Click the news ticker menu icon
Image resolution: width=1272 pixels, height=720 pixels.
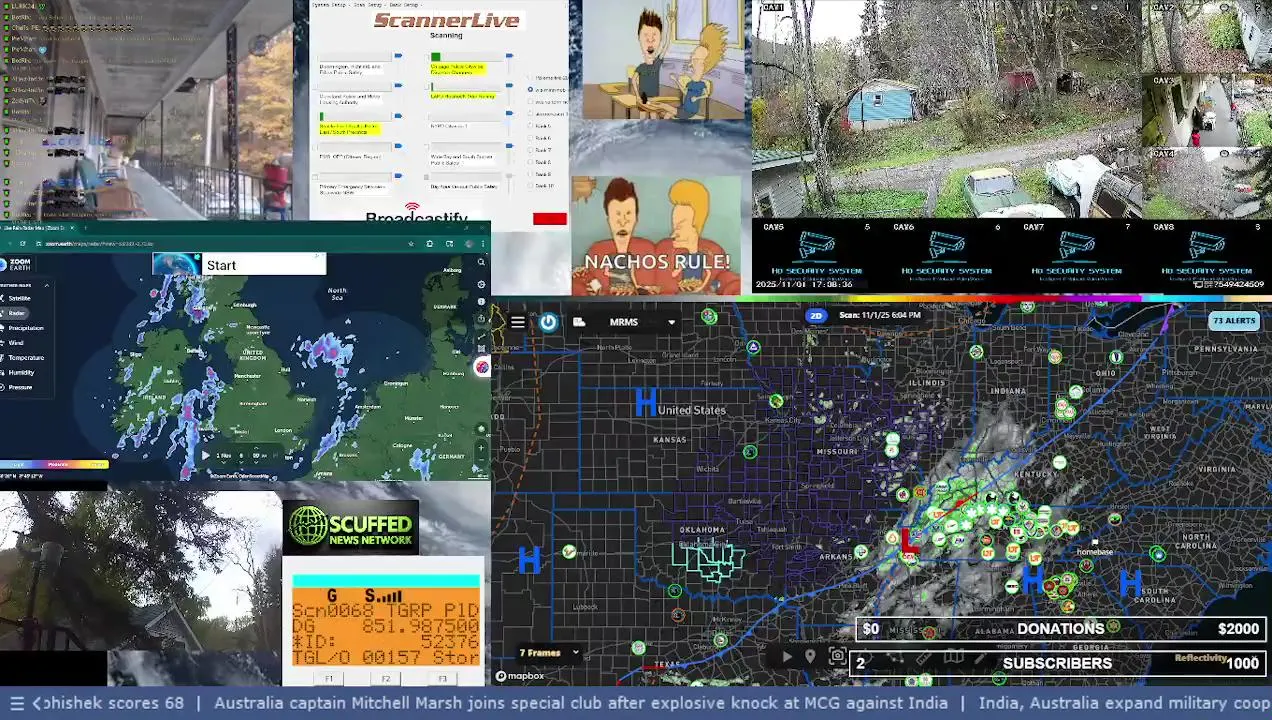coord(16,703)
